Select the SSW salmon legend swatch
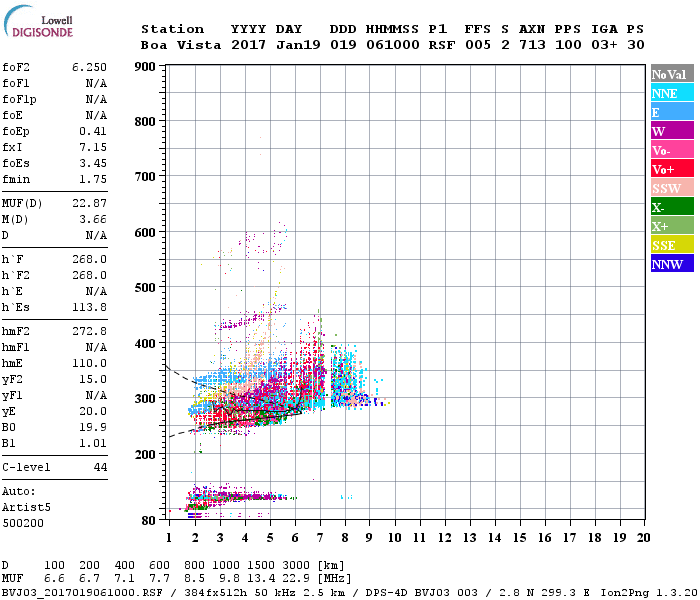Screen dimensions: 700x600 pos(672,188)
